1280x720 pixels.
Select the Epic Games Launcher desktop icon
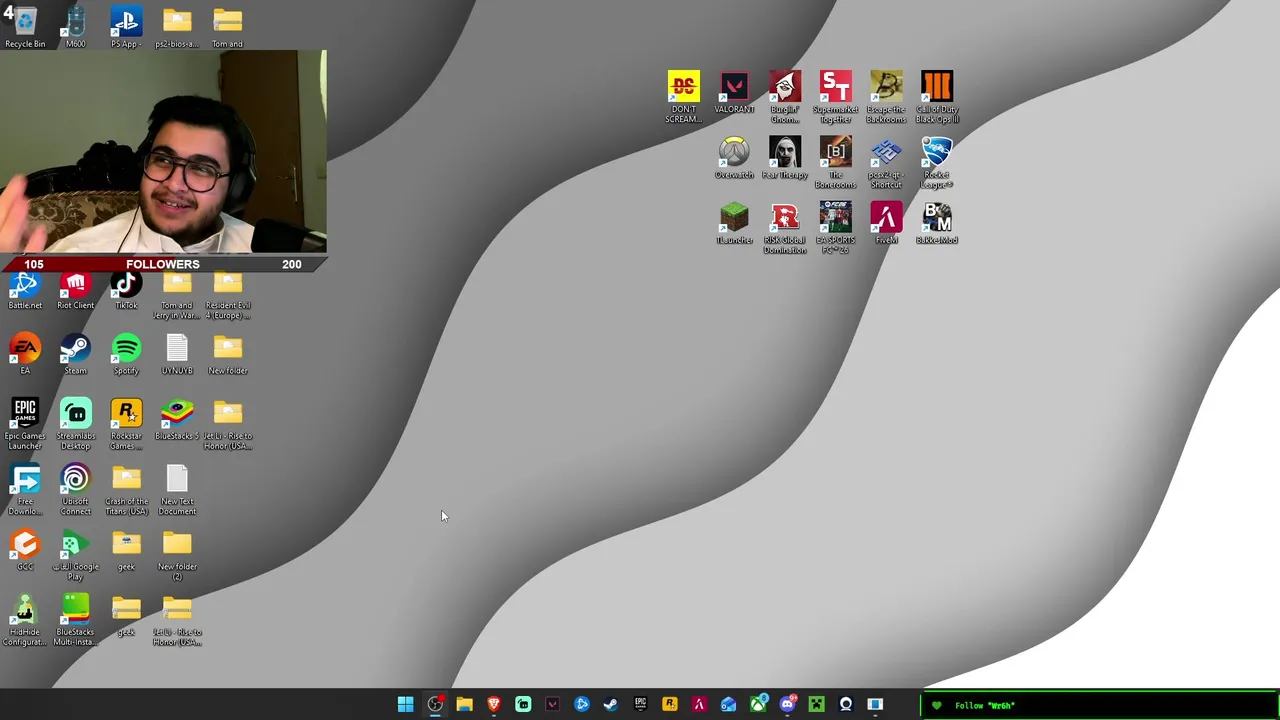(x=25, y=424)
